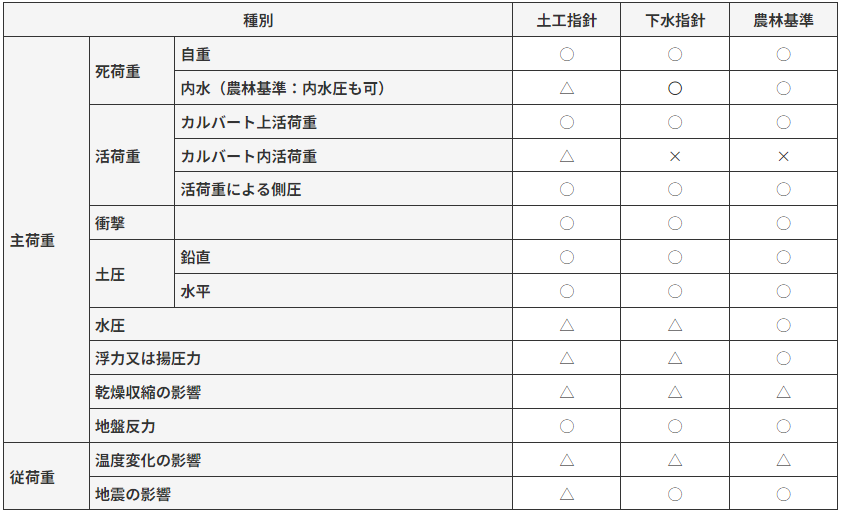Screen dimensions: 841x511
Task: Click 農林基準 triangle in the 乾燥収縮の影響 row
Action: click(783, 392)
